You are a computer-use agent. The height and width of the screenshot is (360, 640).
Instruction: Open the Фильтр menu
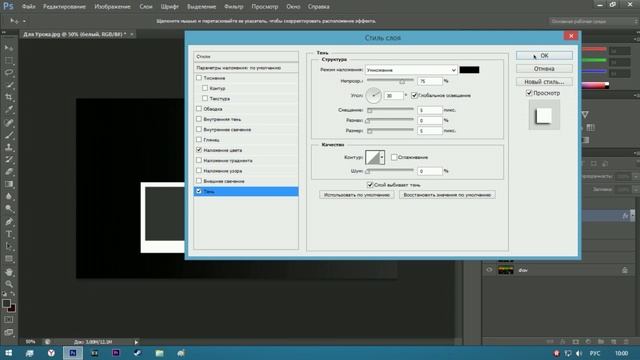(x=233, y=7)
